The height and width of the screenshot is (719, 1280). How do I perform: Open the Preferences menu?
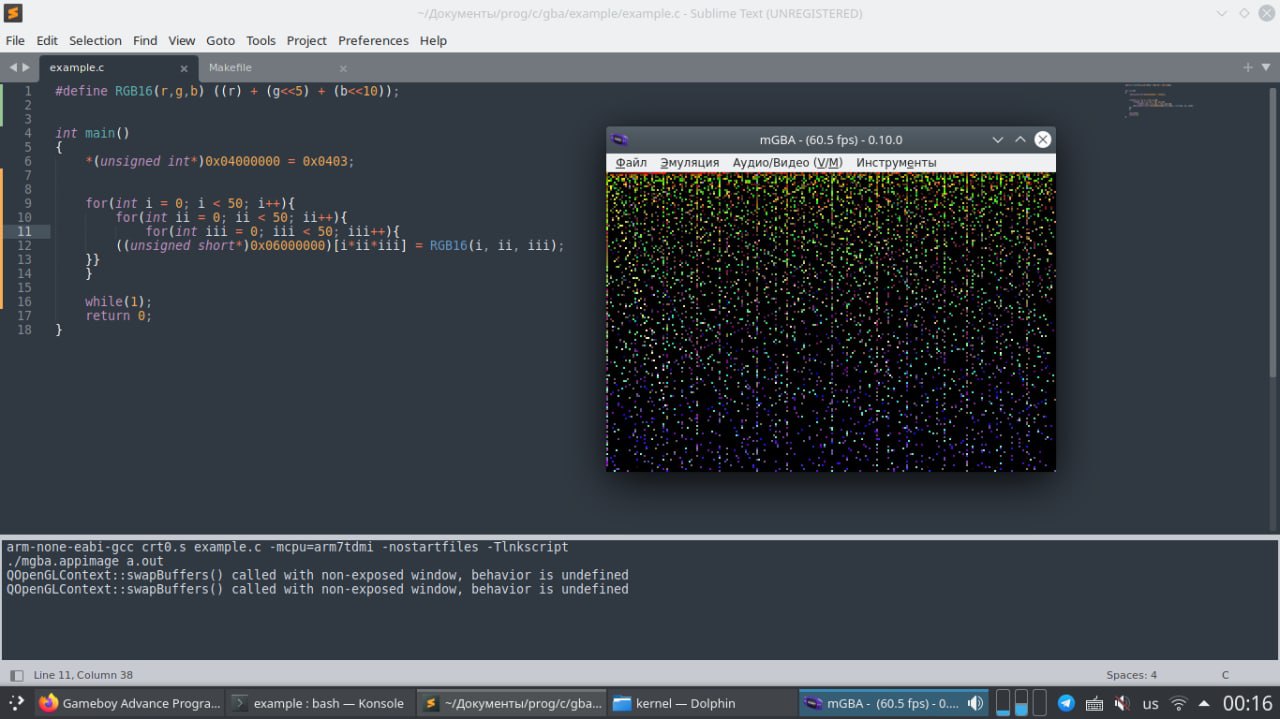coord(373,40)
